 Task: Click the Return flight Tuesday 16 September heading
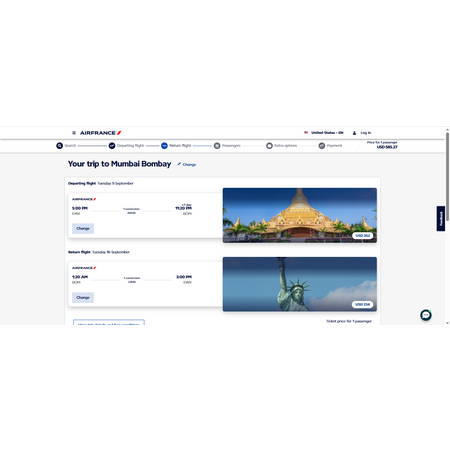tap(99, 252)
